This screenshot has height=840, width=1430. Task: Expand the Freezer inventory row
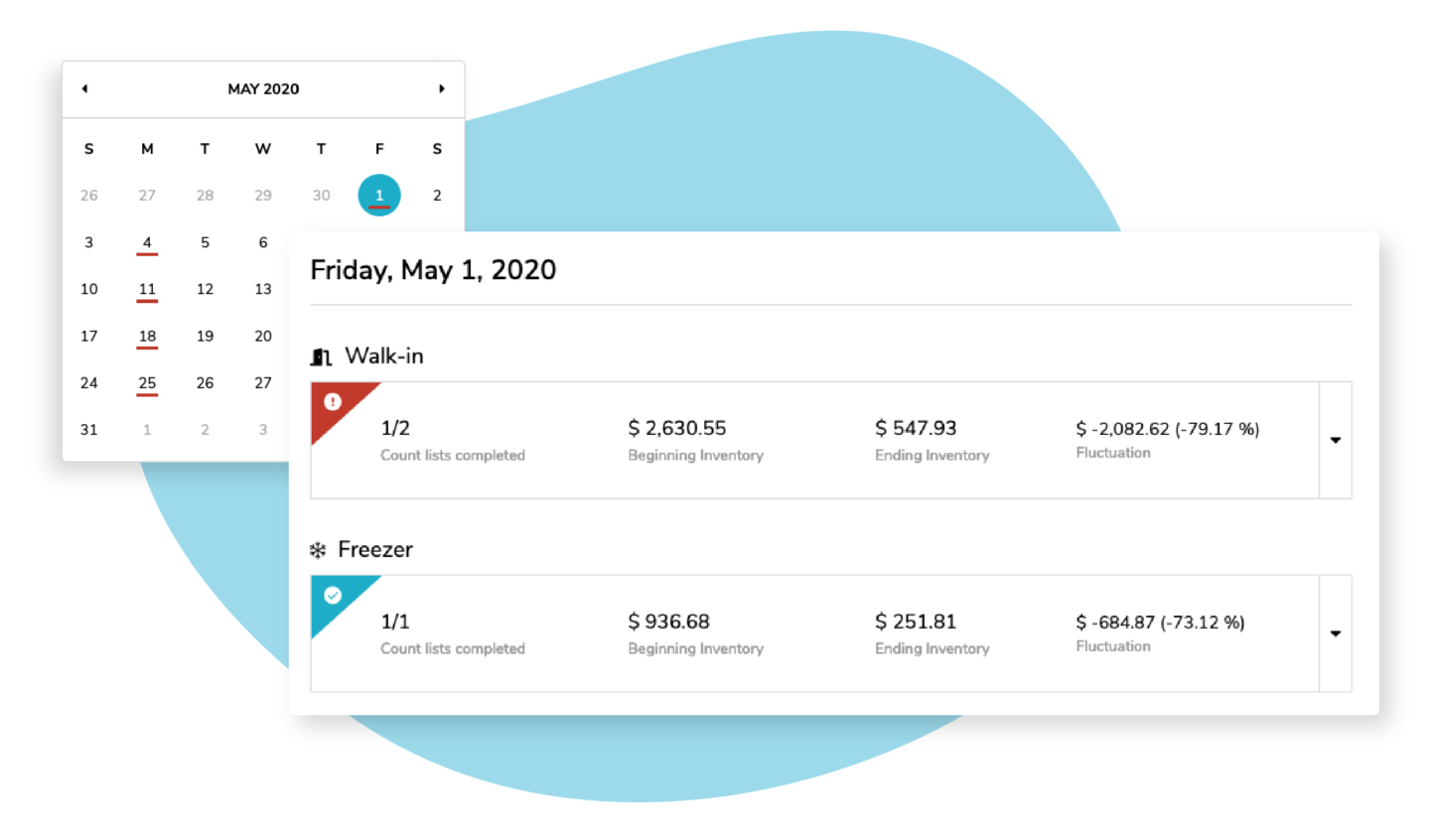tap(1336, 633)
